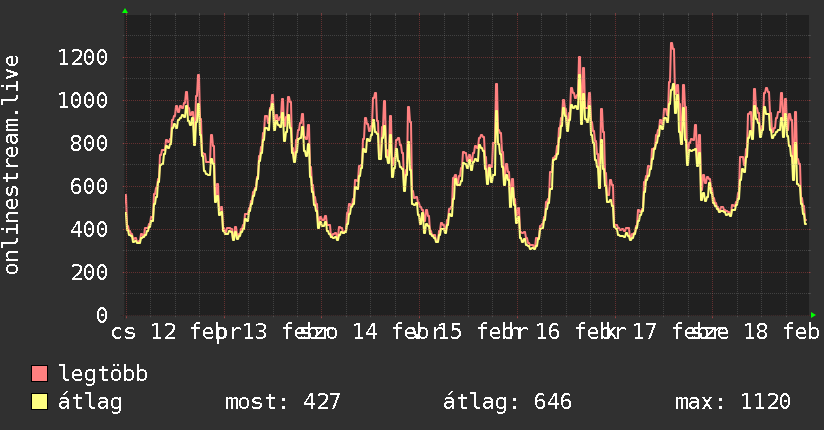Click the green arrow atop the y-axis
The image size is (824, 430).
coord(125,11)
